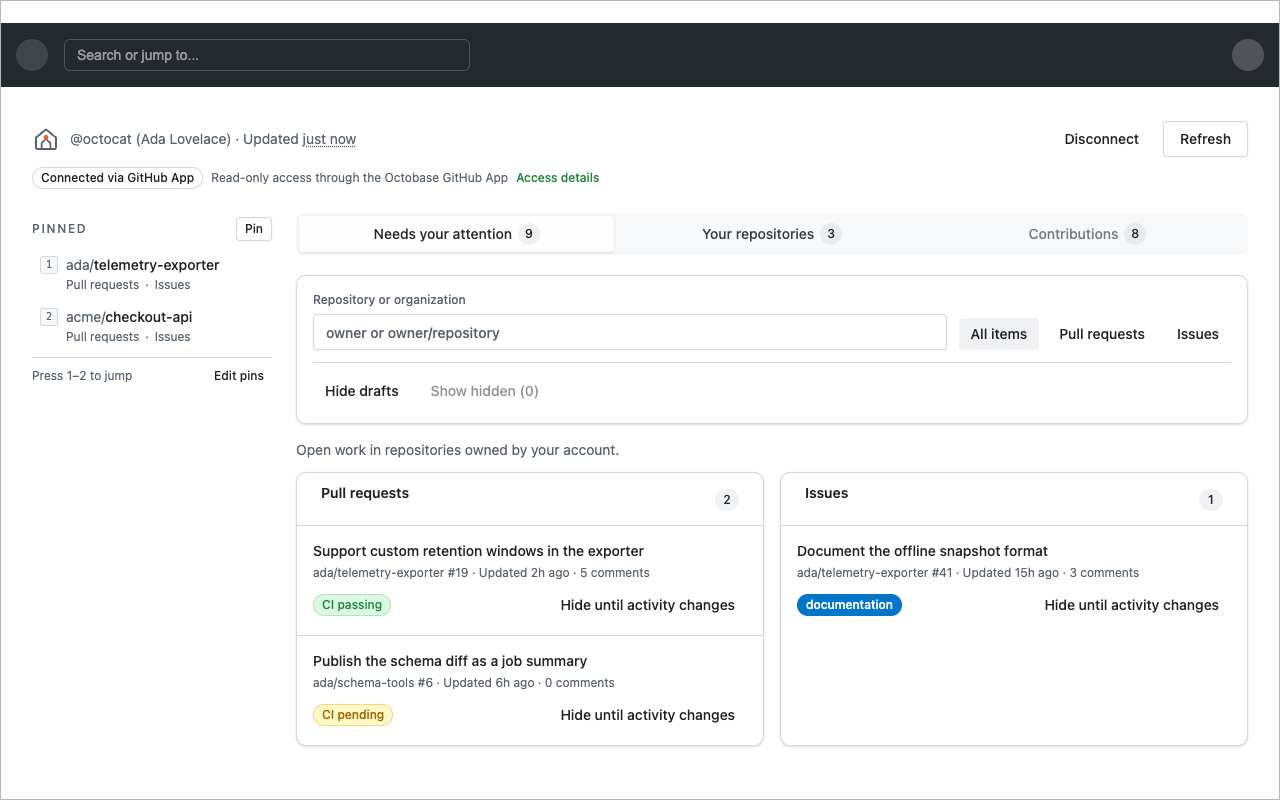Filter by Pull requests only
The width and height of the screenshot is (1280, 800).
pyautogui.click(x=1102, y=334)
